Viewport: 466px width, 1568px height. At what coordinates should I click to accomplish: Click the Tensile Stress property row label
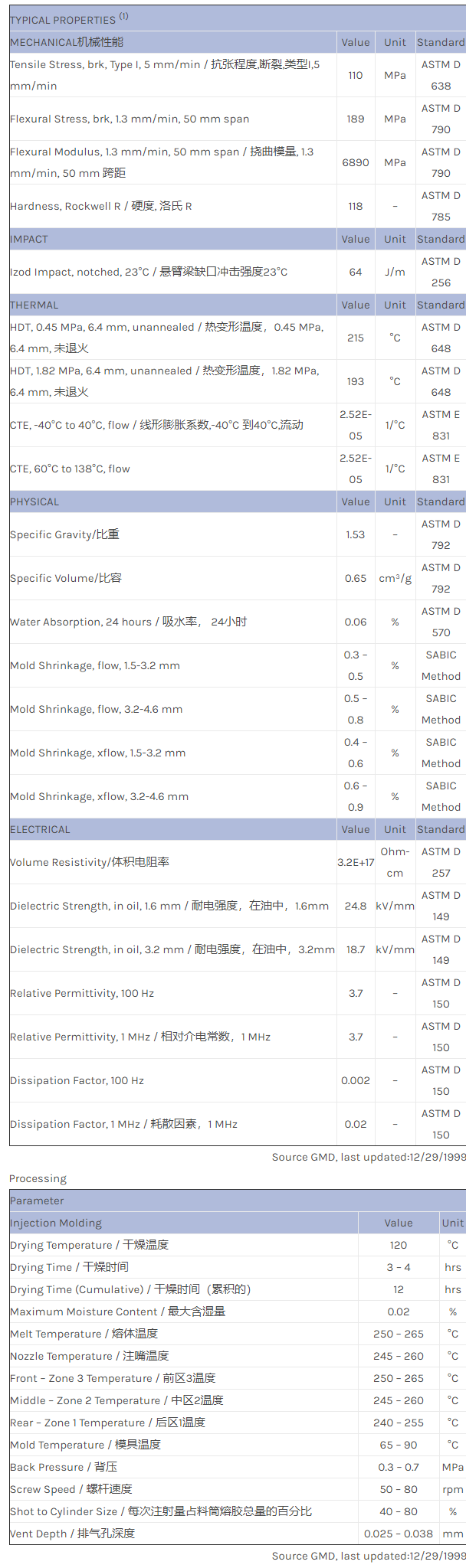click(165, 75)
